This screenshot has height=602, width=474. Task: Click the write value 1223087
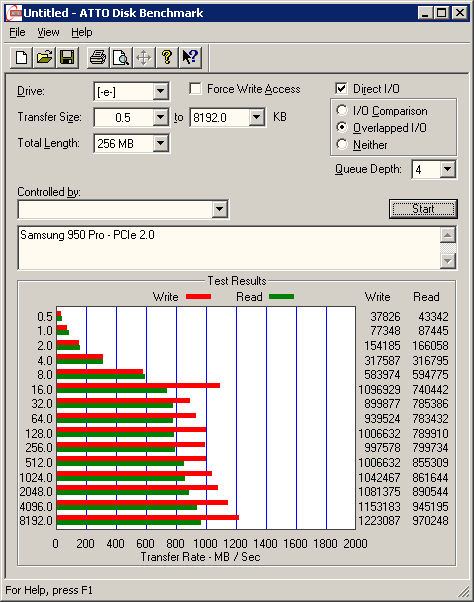(x=379, y=521)
